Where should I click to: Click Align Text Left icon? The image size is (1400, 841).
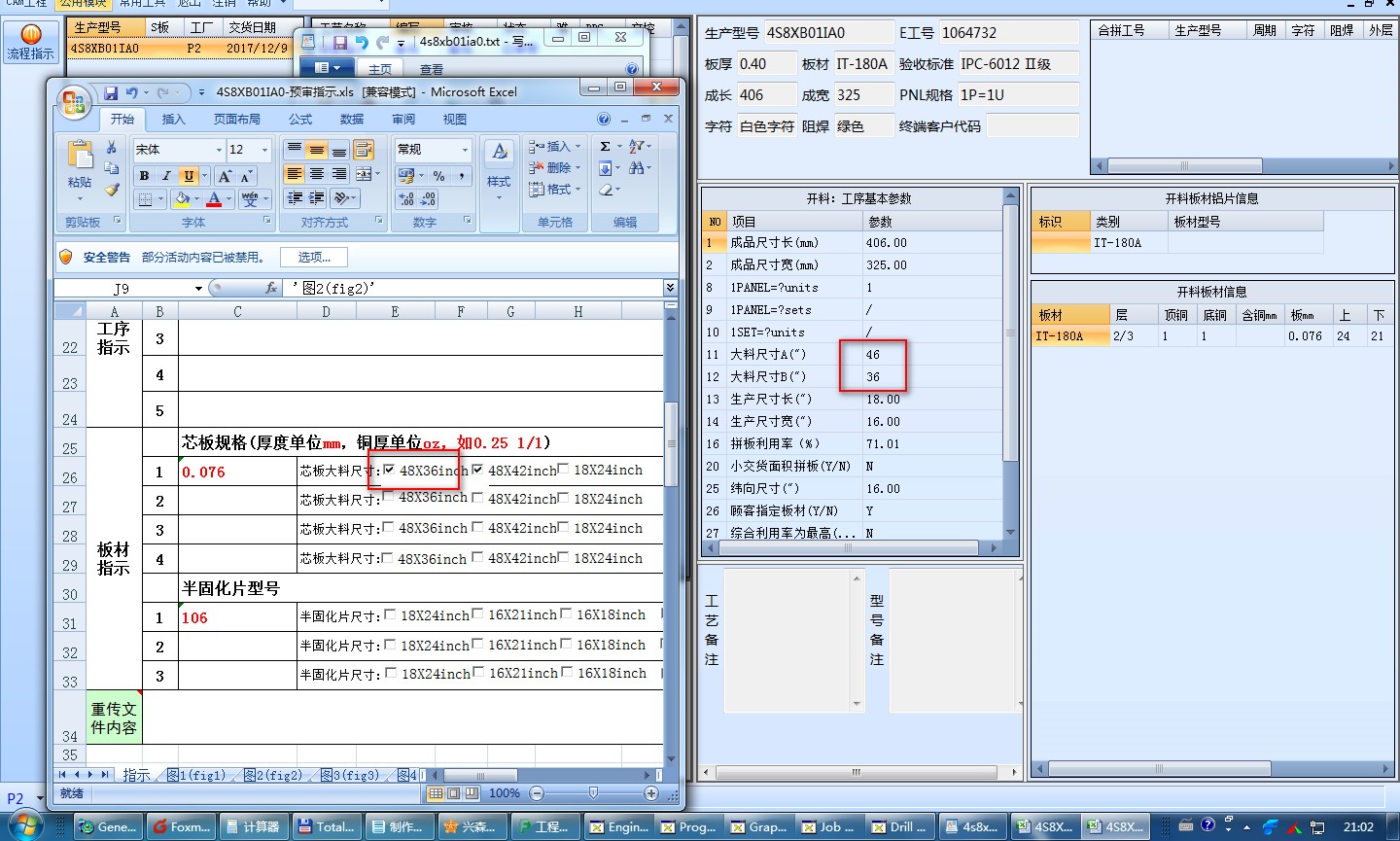[295, 174]
